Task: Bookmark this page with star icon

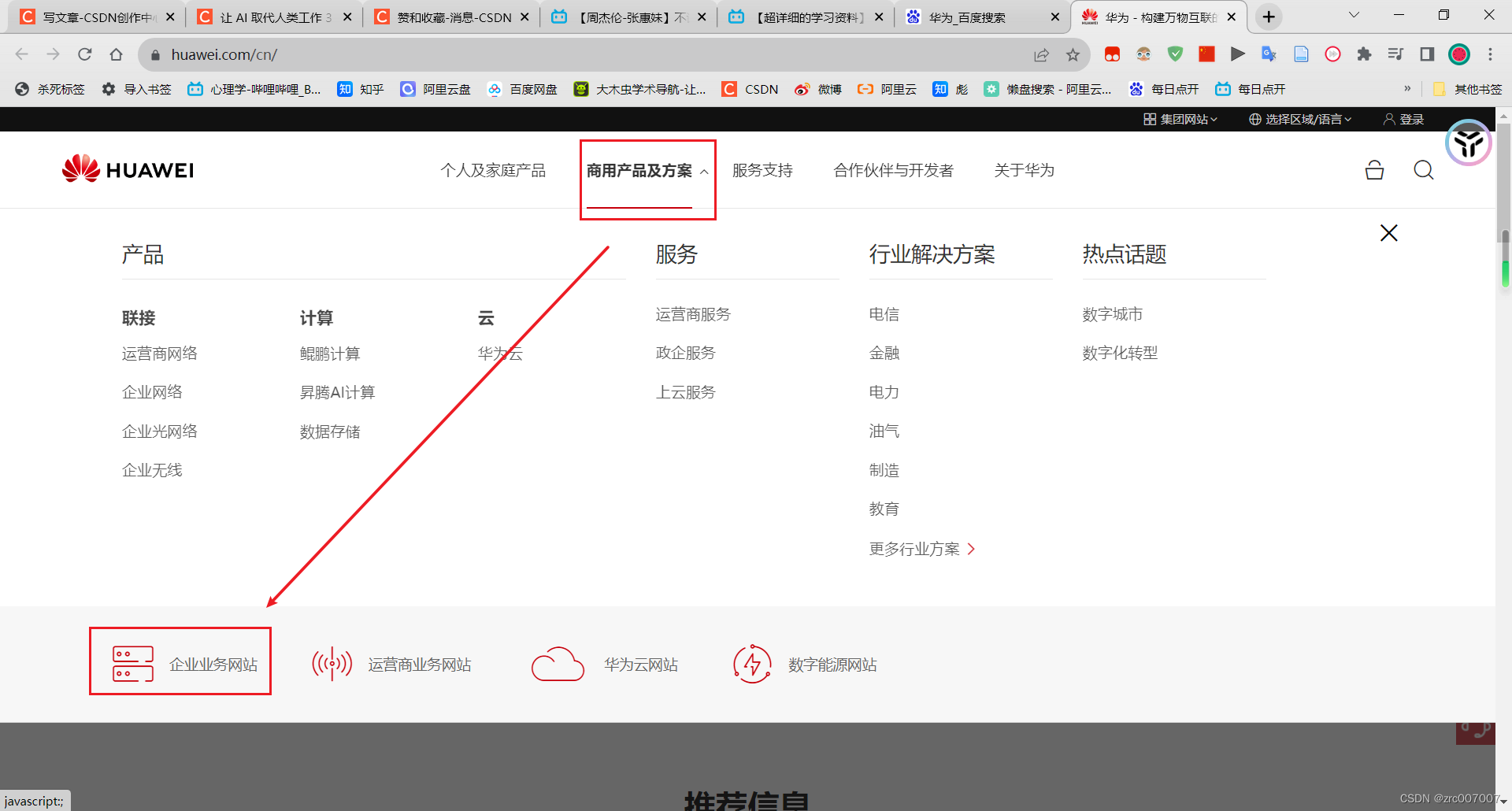Action: pyautogui.click(x=1073, y=54)
